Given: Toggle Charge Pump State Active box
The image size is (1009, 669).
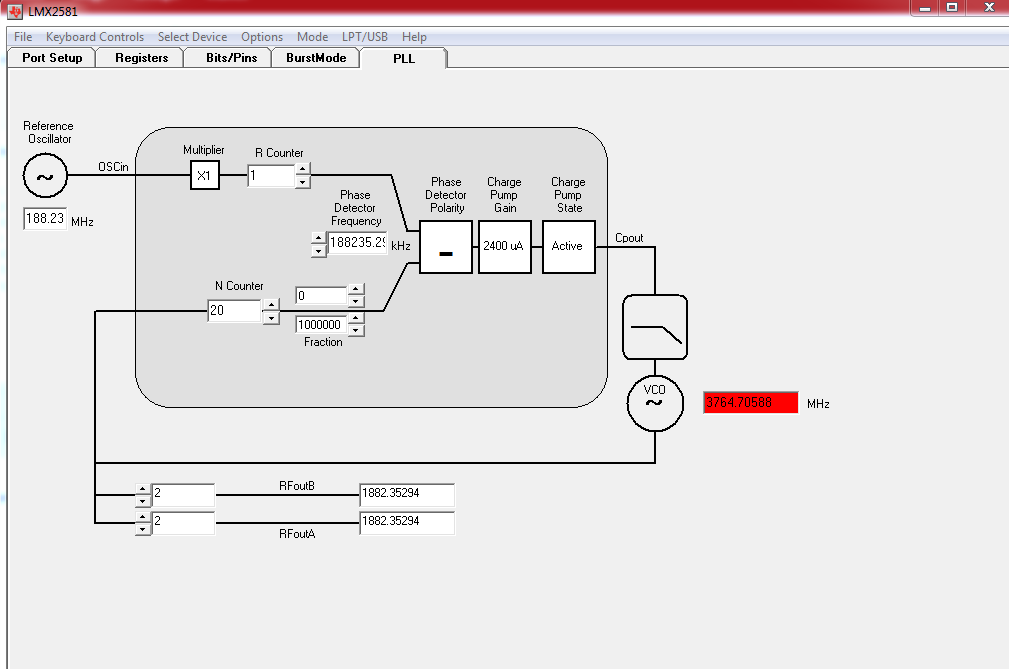Looking at the screenshot, I should coord(568,247).
